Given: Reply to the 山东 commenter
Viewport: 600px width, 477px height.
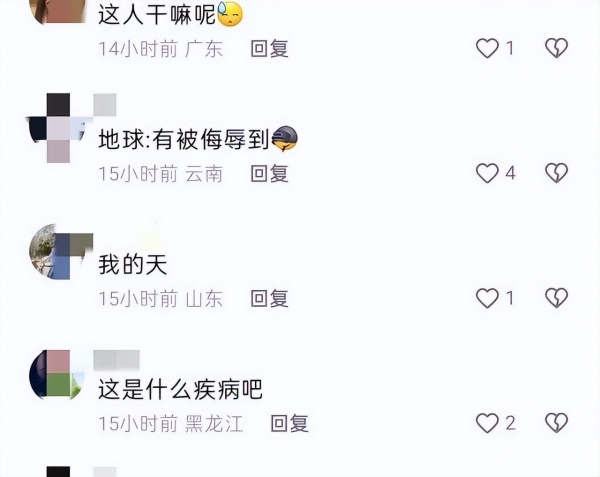Looking at the screenshot, I should tap(269, 298).
